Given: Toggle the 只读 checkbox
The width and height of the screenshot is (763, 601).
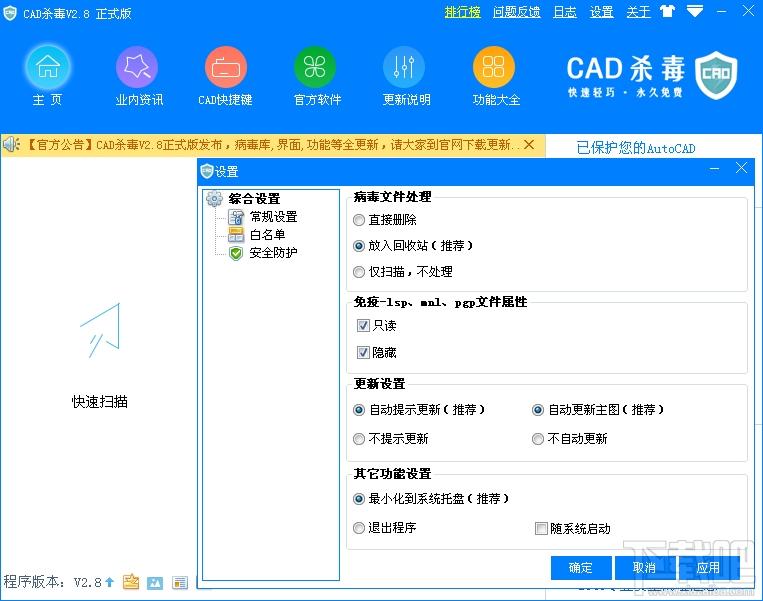Looking at the screenshot, I should [363, 325].
